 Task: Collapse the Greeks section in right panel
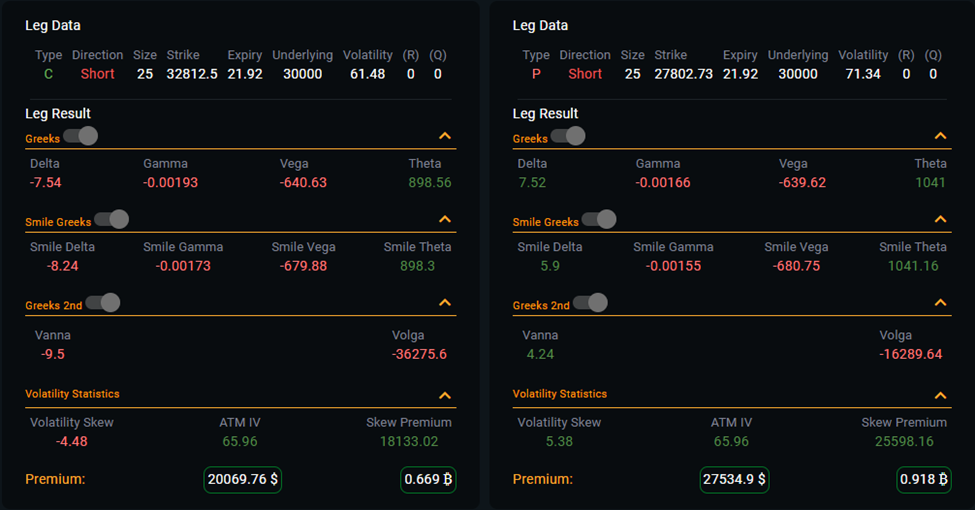point(940,136)
